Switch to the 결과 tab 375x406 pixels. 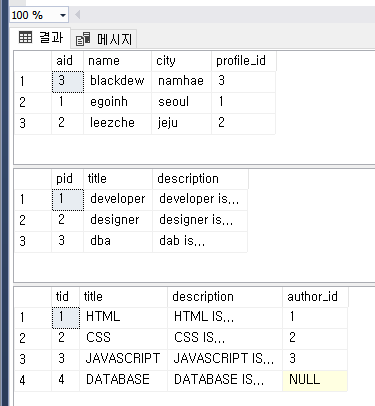coord(40,37)
